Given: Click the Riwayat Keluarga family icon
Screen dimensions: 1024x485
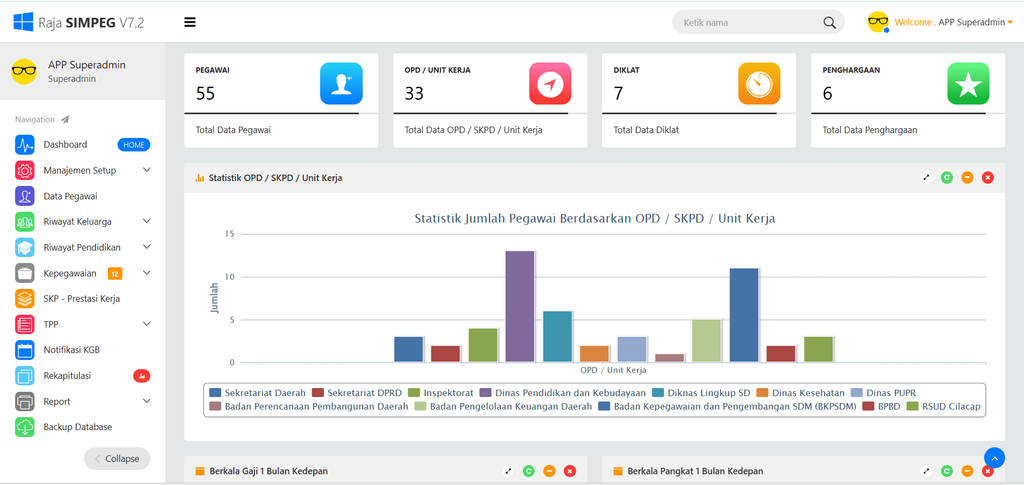Looking at the screenshot, I should point(25,222).
